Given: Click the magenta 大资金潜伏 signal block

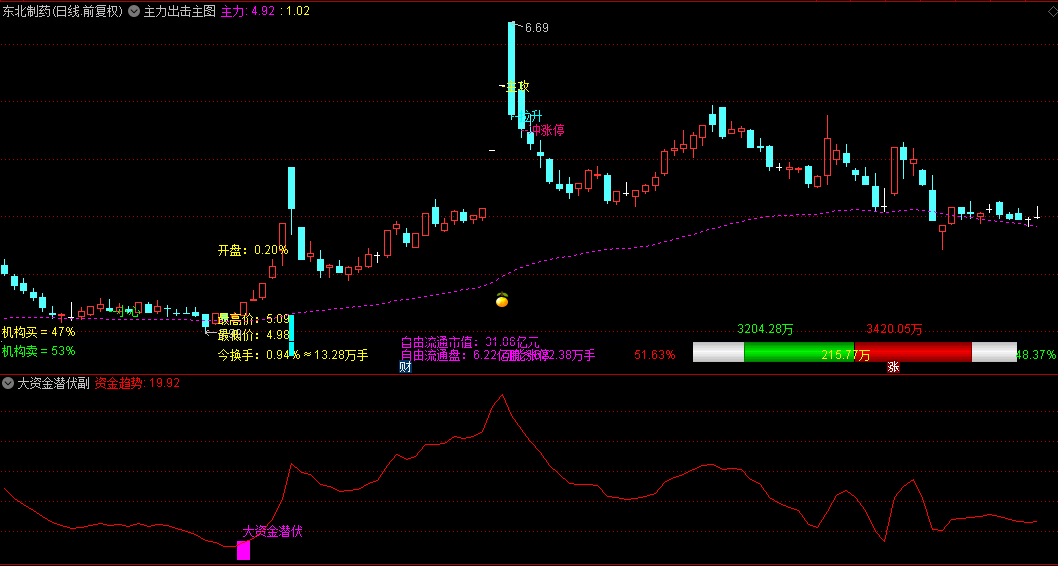Looking at the screenshot, I should (x=244, y=550).
